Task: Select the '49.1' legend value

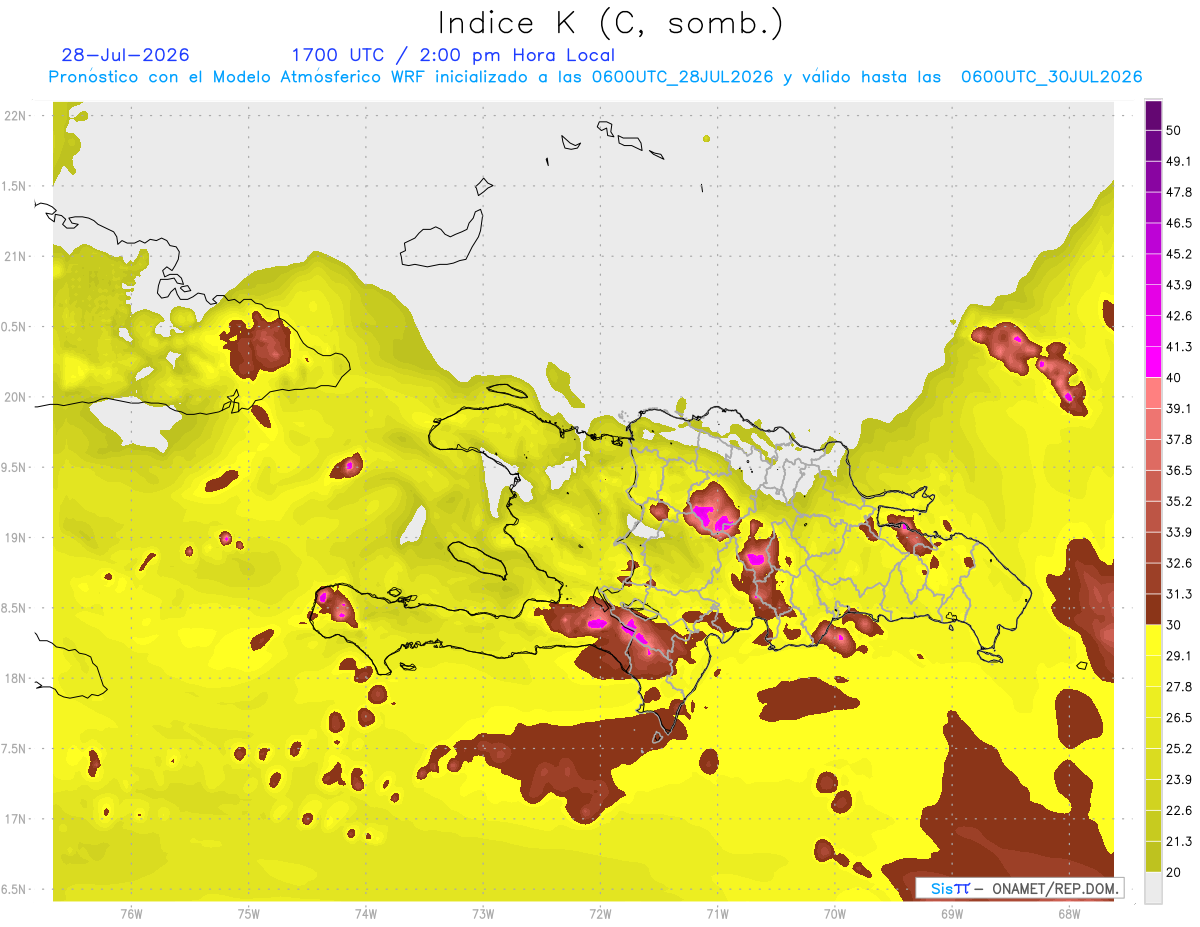Action: [1179, 161]
